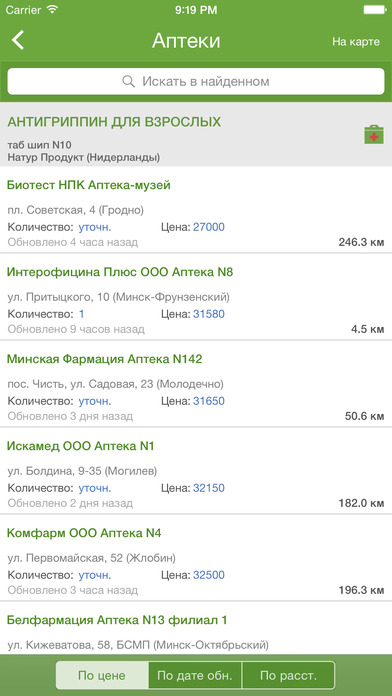Tap the search magnifier icon
This screenshot has width=392, height=696.
128,82
